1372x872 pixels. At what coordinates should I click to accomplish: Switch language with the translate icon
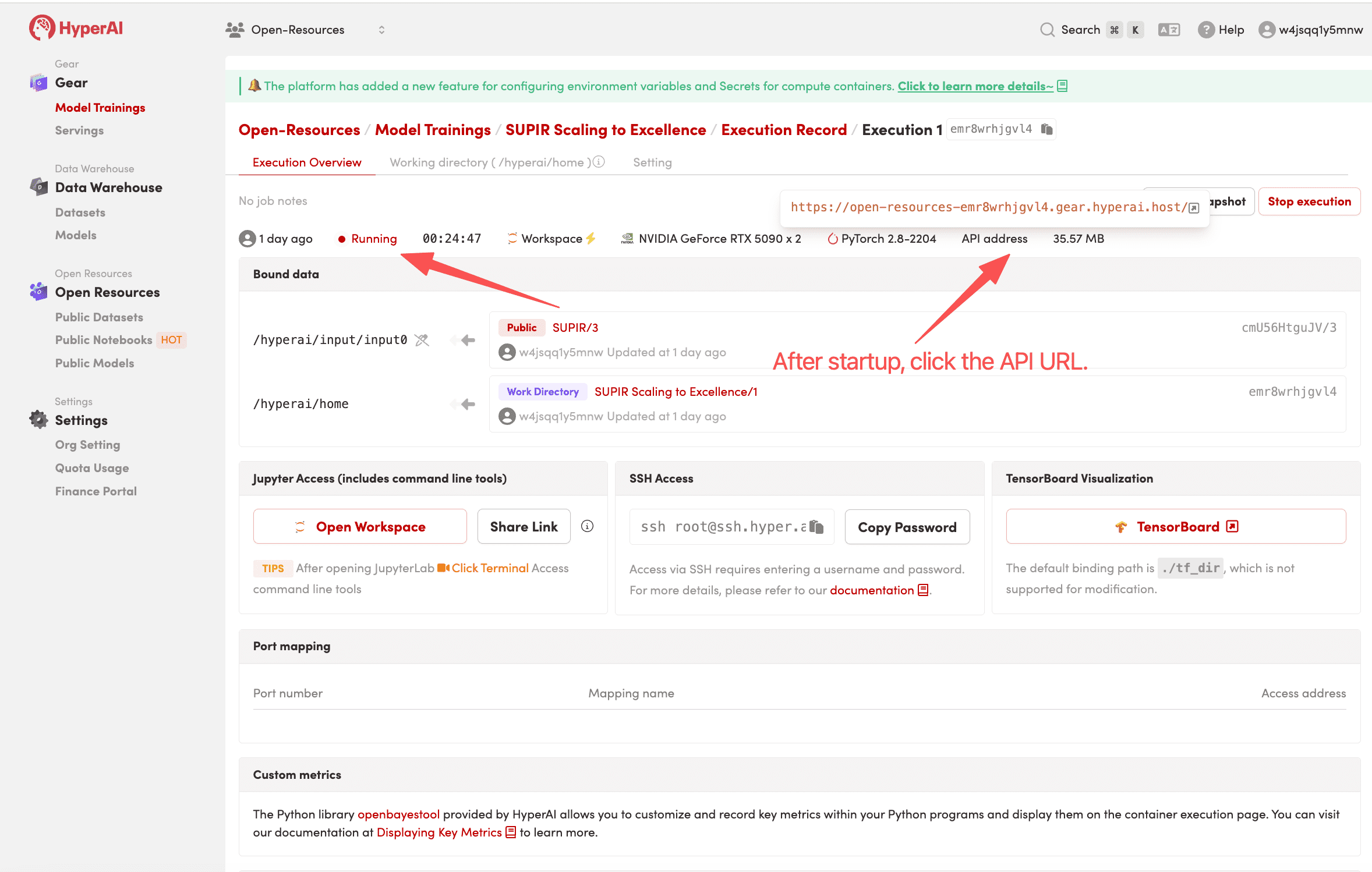tap(1169, 30)
